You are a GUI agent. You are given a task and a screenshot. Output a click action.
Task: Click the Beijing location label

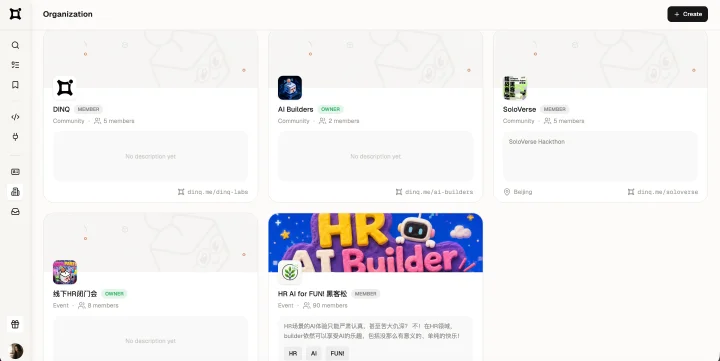point(518,192)
